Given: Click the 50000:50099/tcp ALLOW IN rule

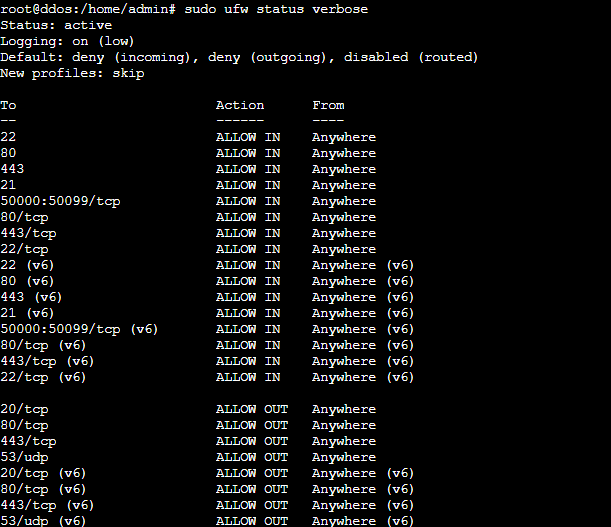Looking at the screenshot, I should pos(60,201).
